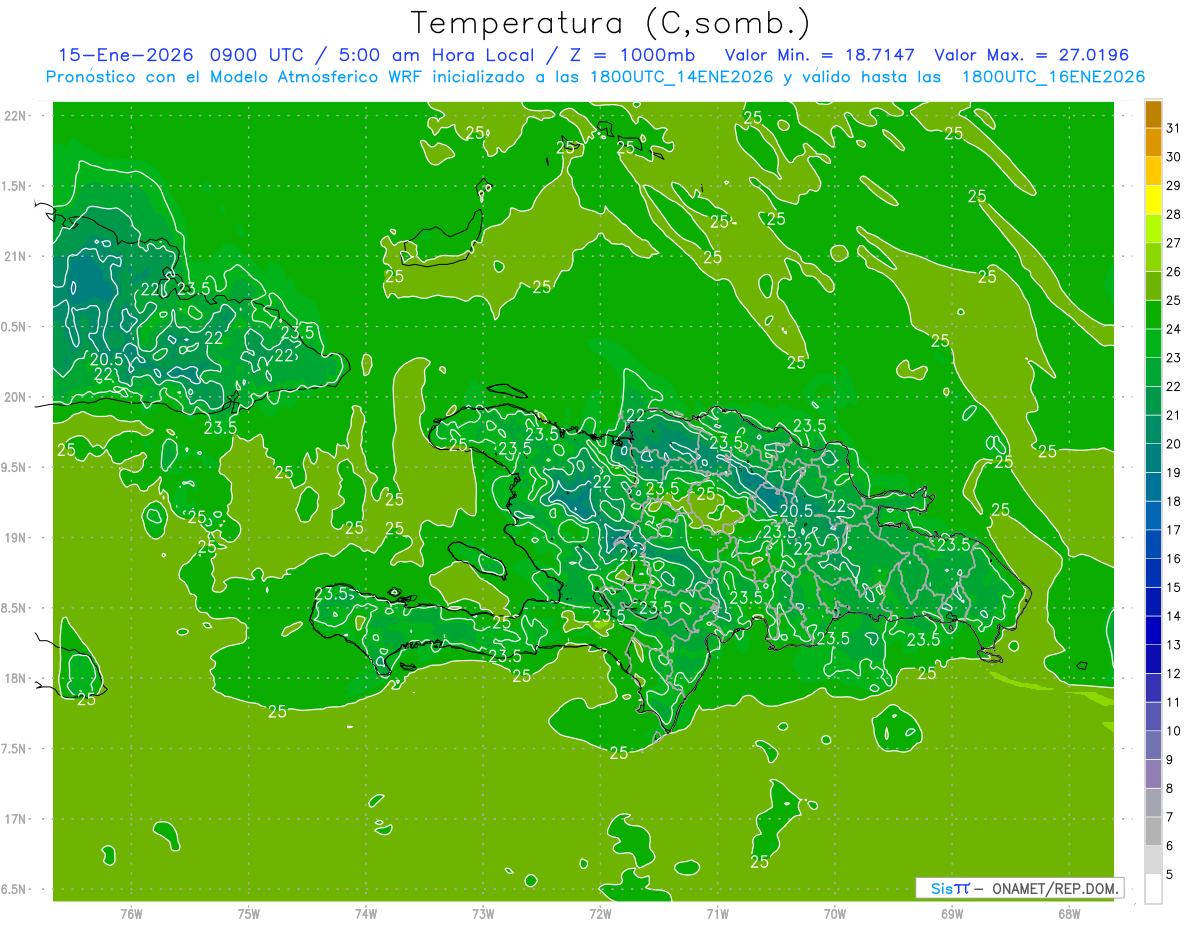Click the blue legend swatch between 15 and 16

(x=1153, y=574)
